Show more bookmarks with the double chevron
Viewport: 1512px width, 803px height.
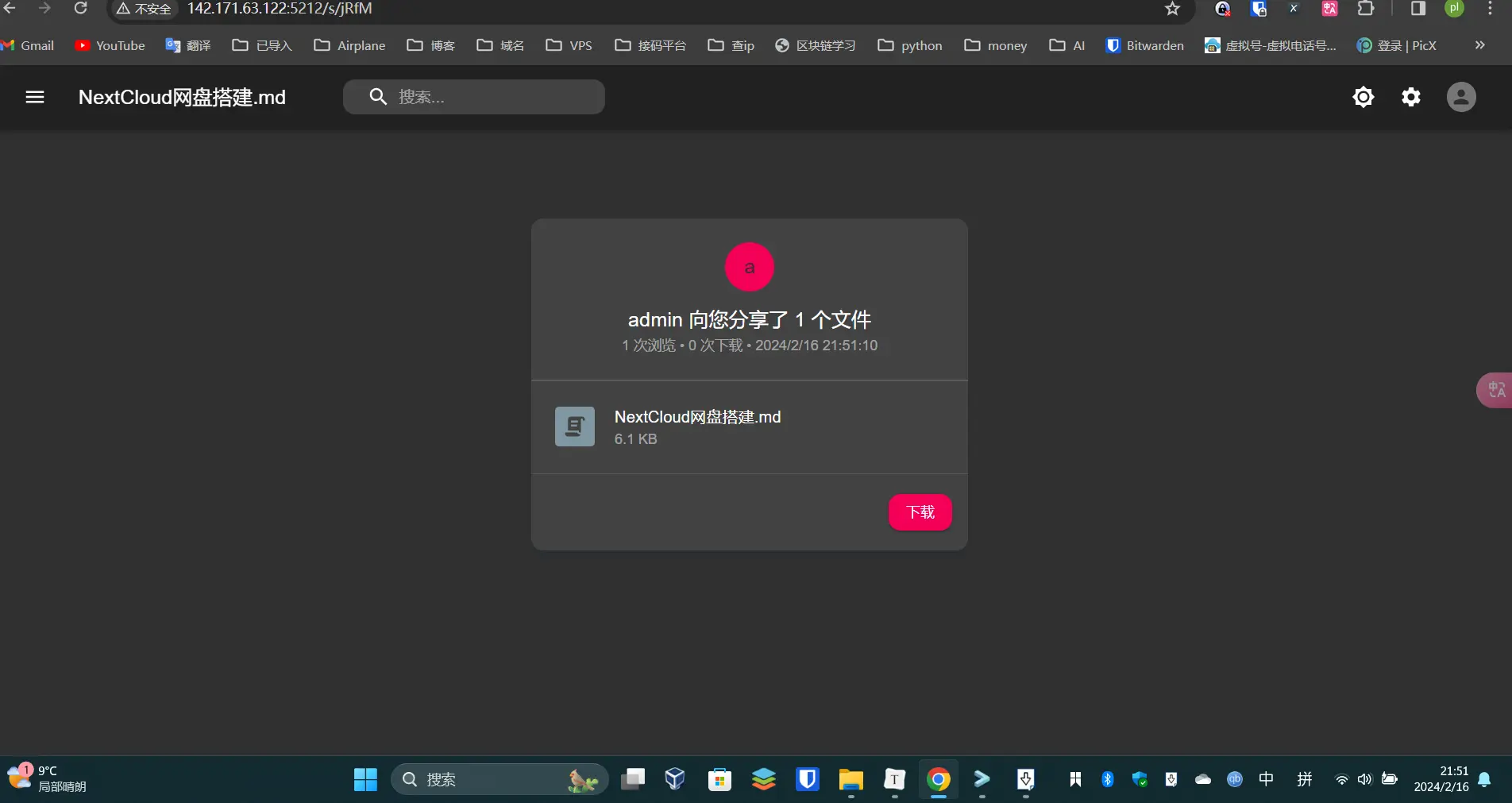(1479, 45)
